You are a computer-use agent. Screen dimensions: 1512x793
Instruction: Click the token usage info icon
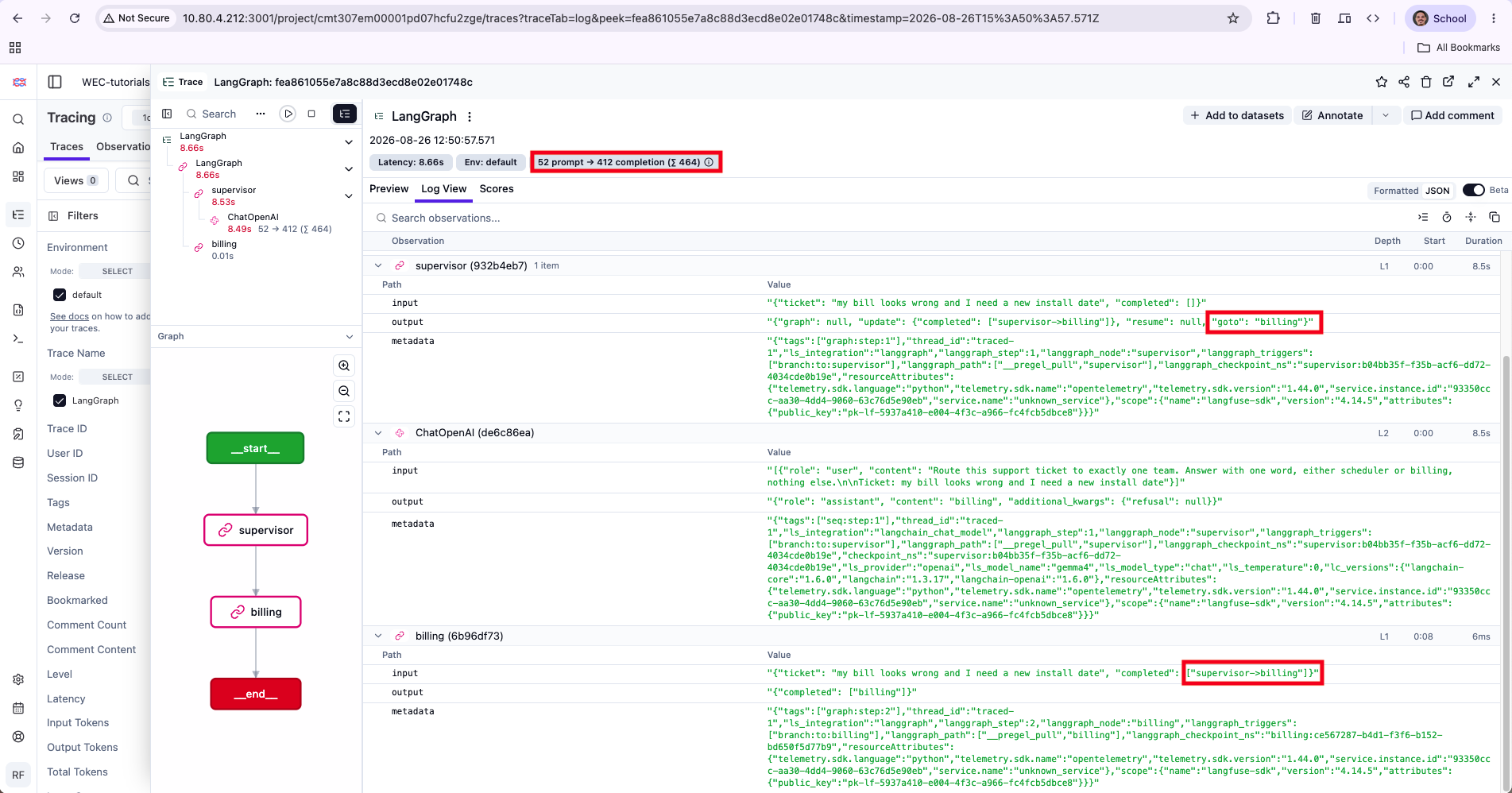pyautogui.click(x=710, y=162)
